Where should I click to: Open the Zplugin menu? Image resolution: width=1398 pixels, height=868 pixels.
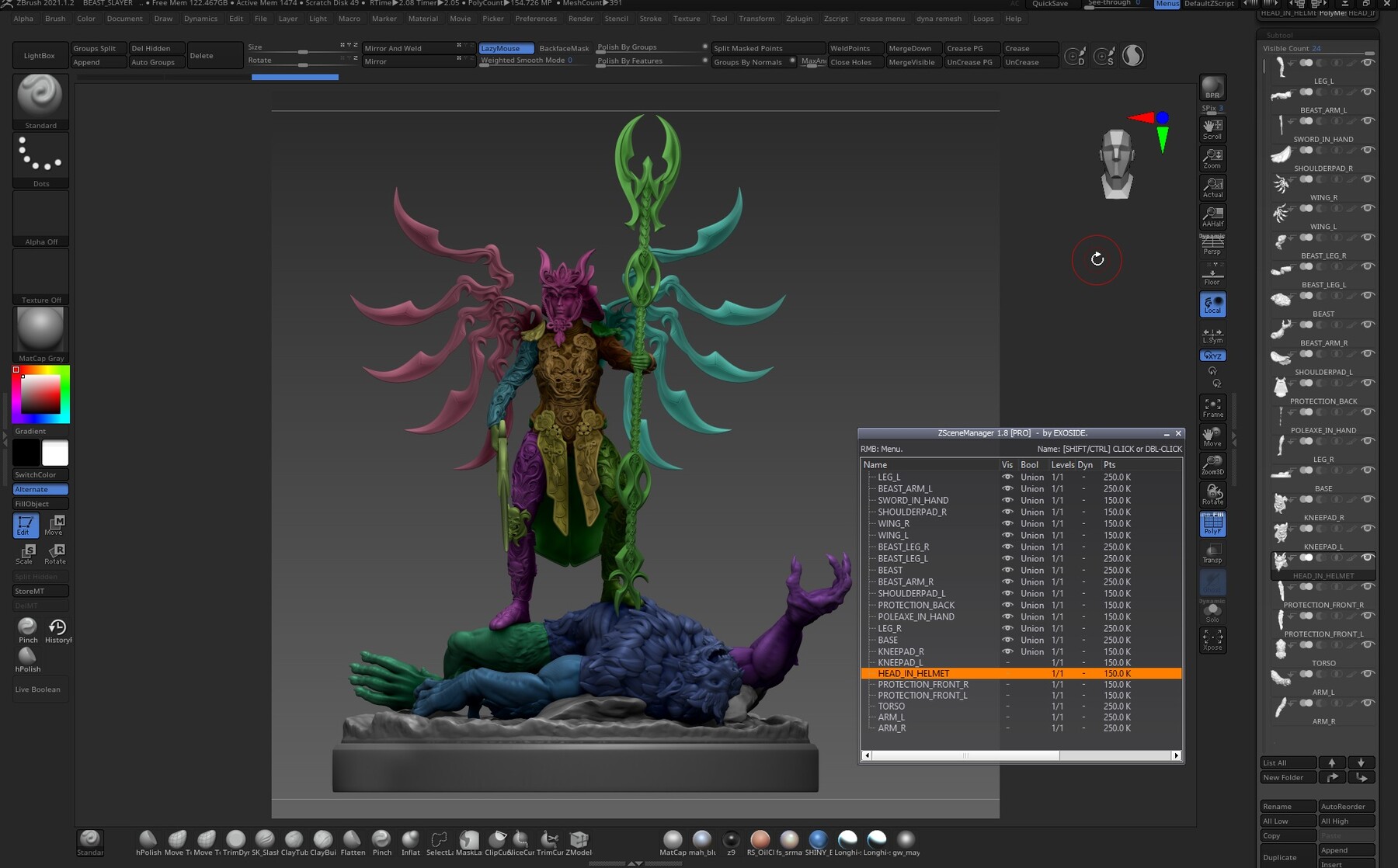tap(799, 19)
